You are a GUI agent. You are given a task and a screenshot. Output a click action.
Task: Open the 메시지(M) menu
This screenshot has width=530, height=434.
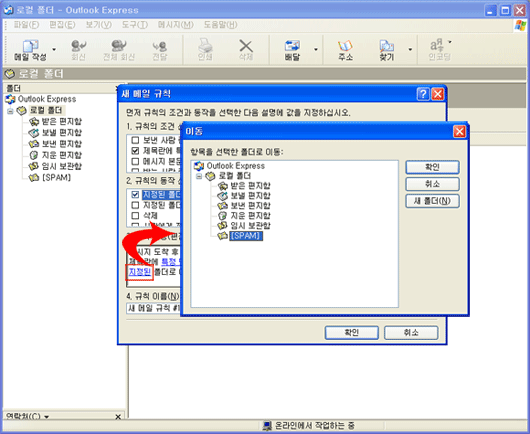pos(175,25)
